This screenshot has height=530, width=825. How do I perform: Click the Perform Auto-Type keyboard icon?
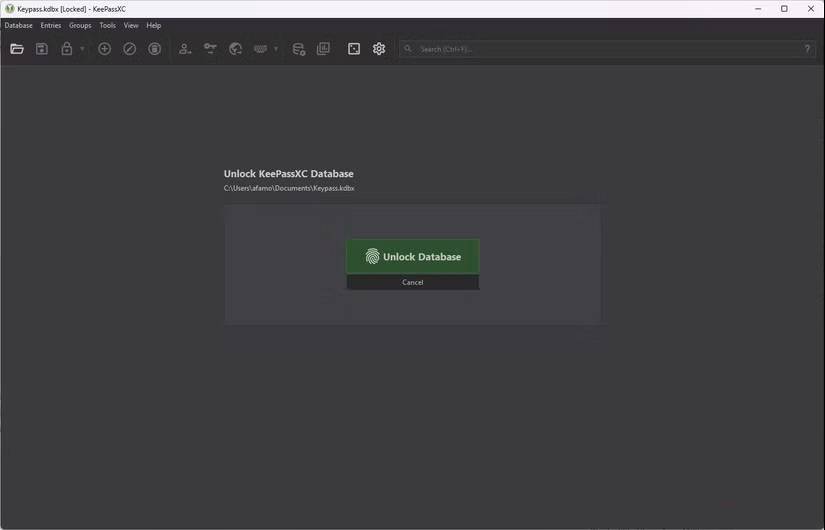260,49
